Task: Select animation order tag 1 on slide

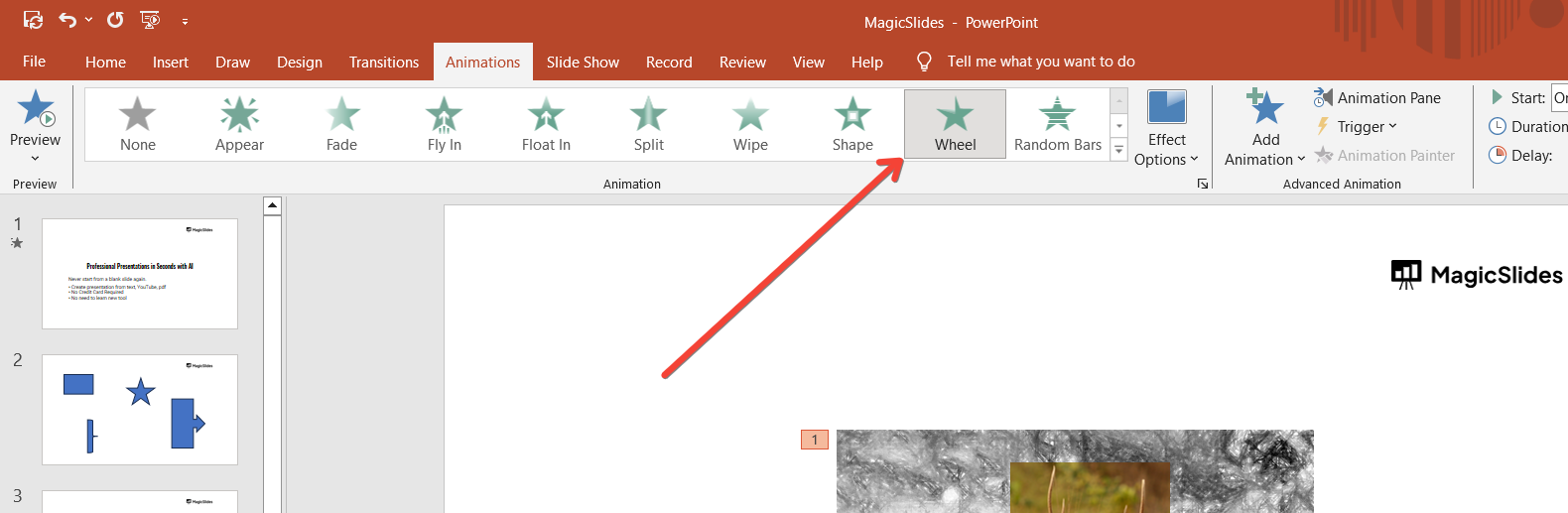Action: tap(815, 440)
